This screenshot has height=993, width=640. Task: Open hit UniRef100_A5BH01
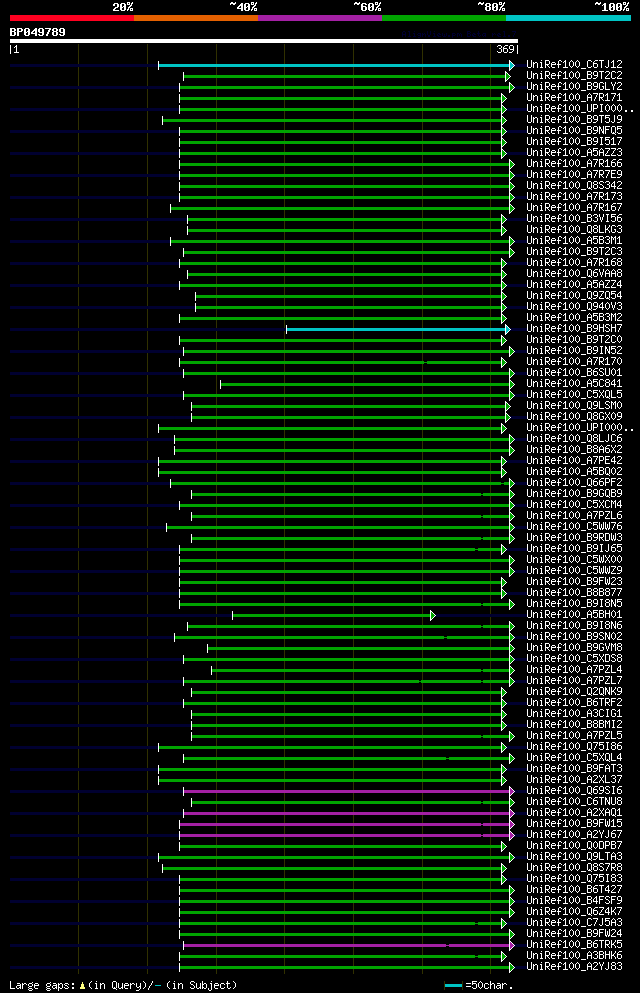(574, 615)
